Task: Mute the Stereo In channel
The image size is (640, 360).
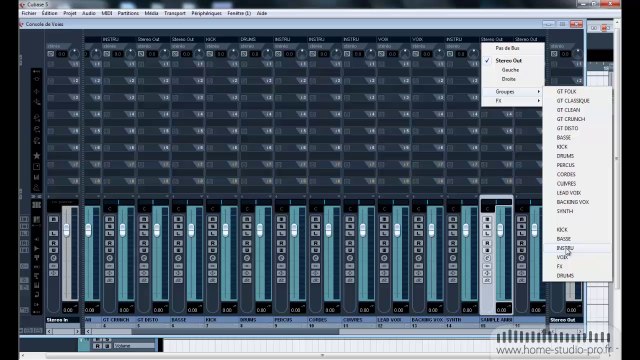Action: 53,219
